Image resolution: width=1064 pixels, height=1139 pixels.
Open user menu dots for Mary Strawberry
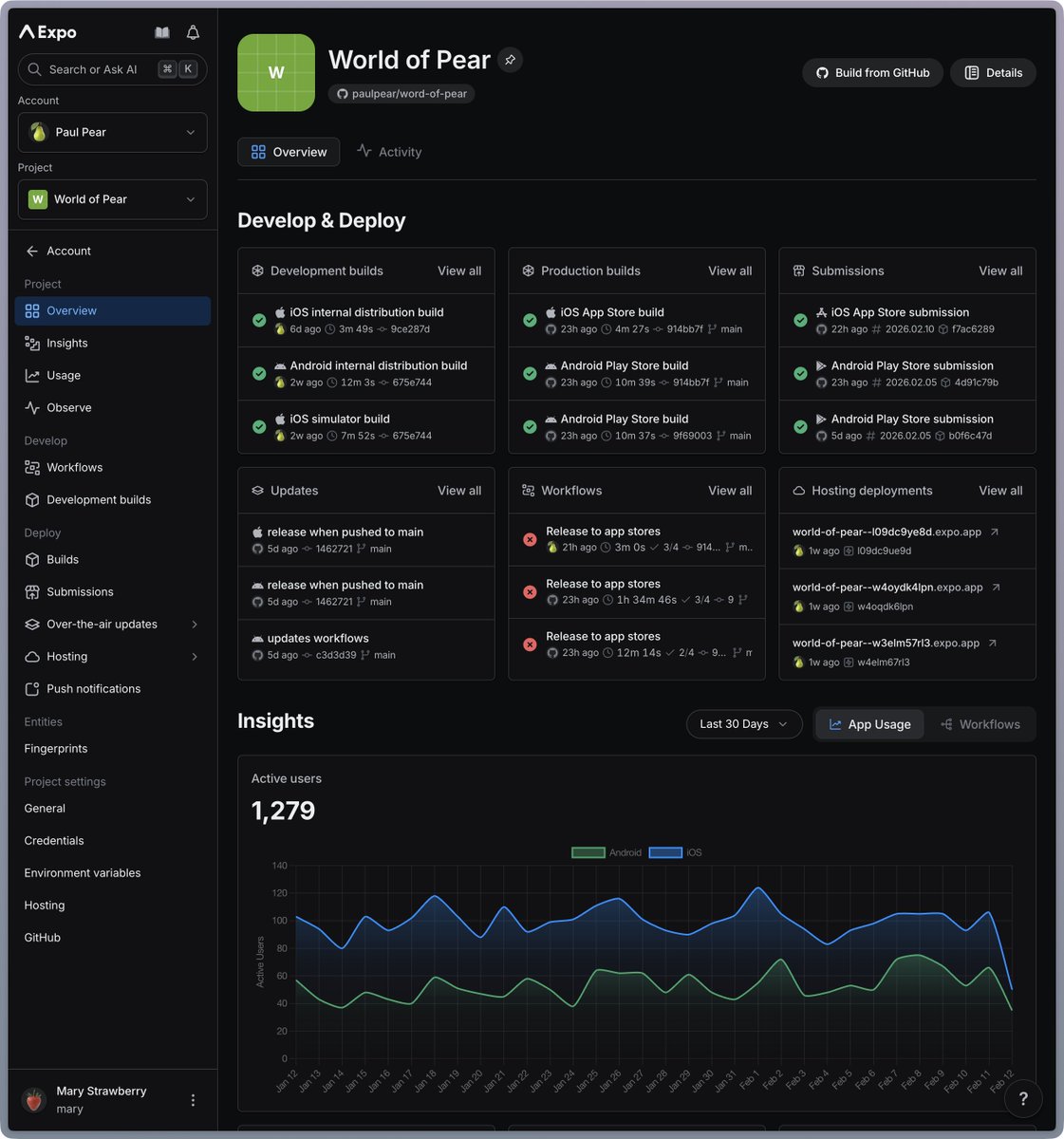click(193, 1100)
